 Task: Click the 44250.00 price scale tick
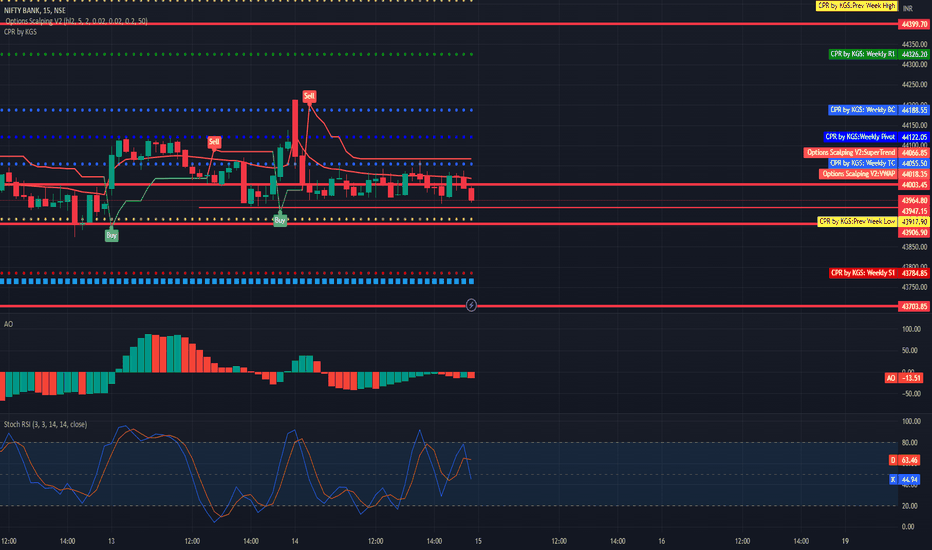(x=914, y=84)
